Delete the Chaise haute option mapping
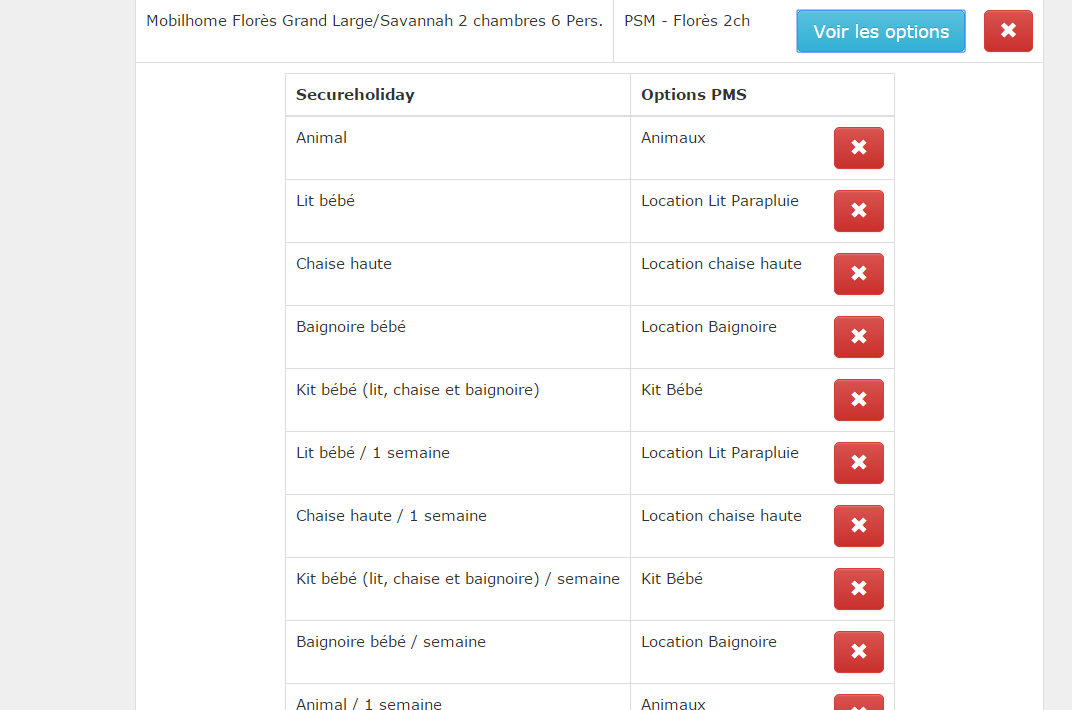 coord(858,274)
